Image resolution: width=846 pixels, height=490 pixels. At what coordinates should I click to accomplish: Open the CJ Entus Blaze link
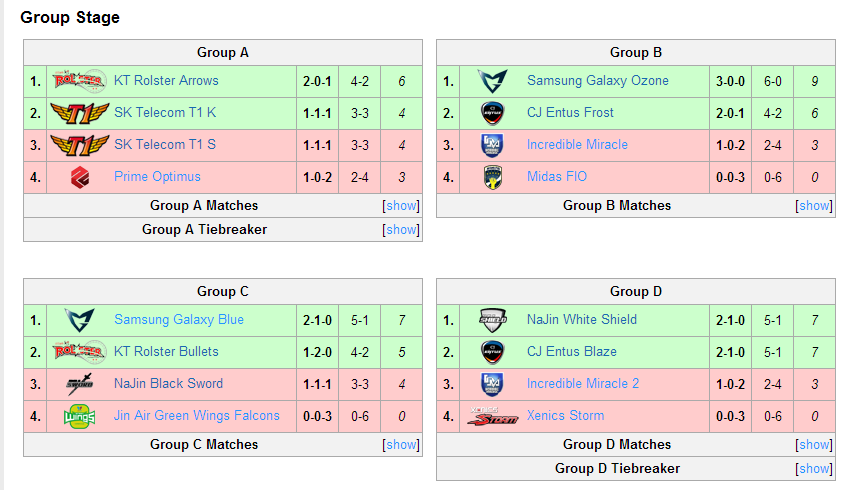coord(571,351)
